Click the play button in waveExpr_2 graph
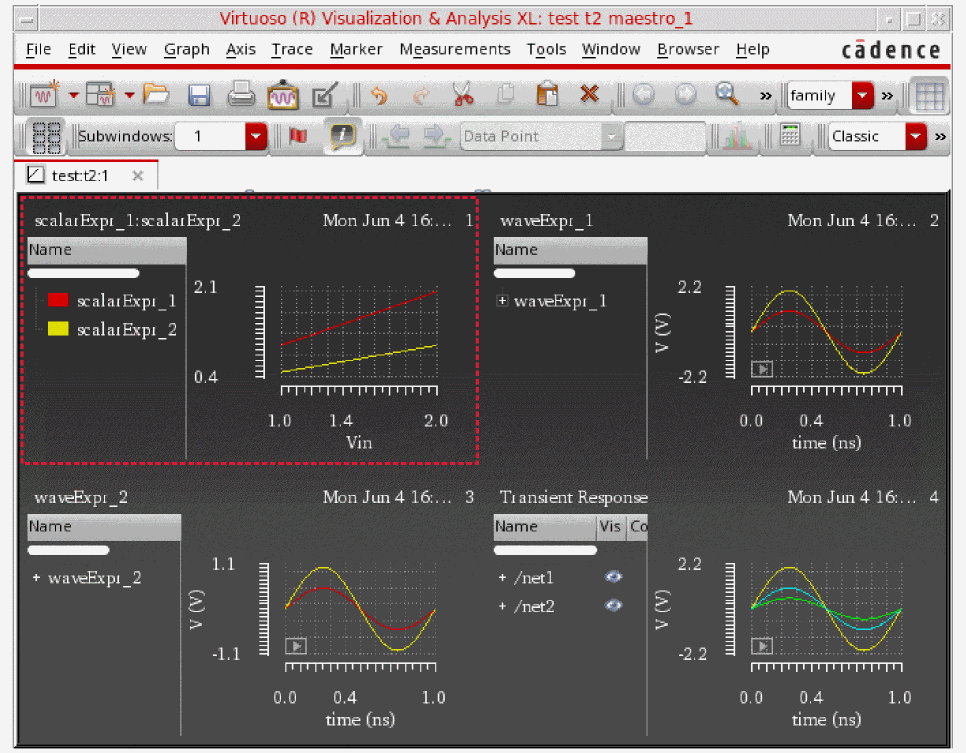 coord(296,646)
